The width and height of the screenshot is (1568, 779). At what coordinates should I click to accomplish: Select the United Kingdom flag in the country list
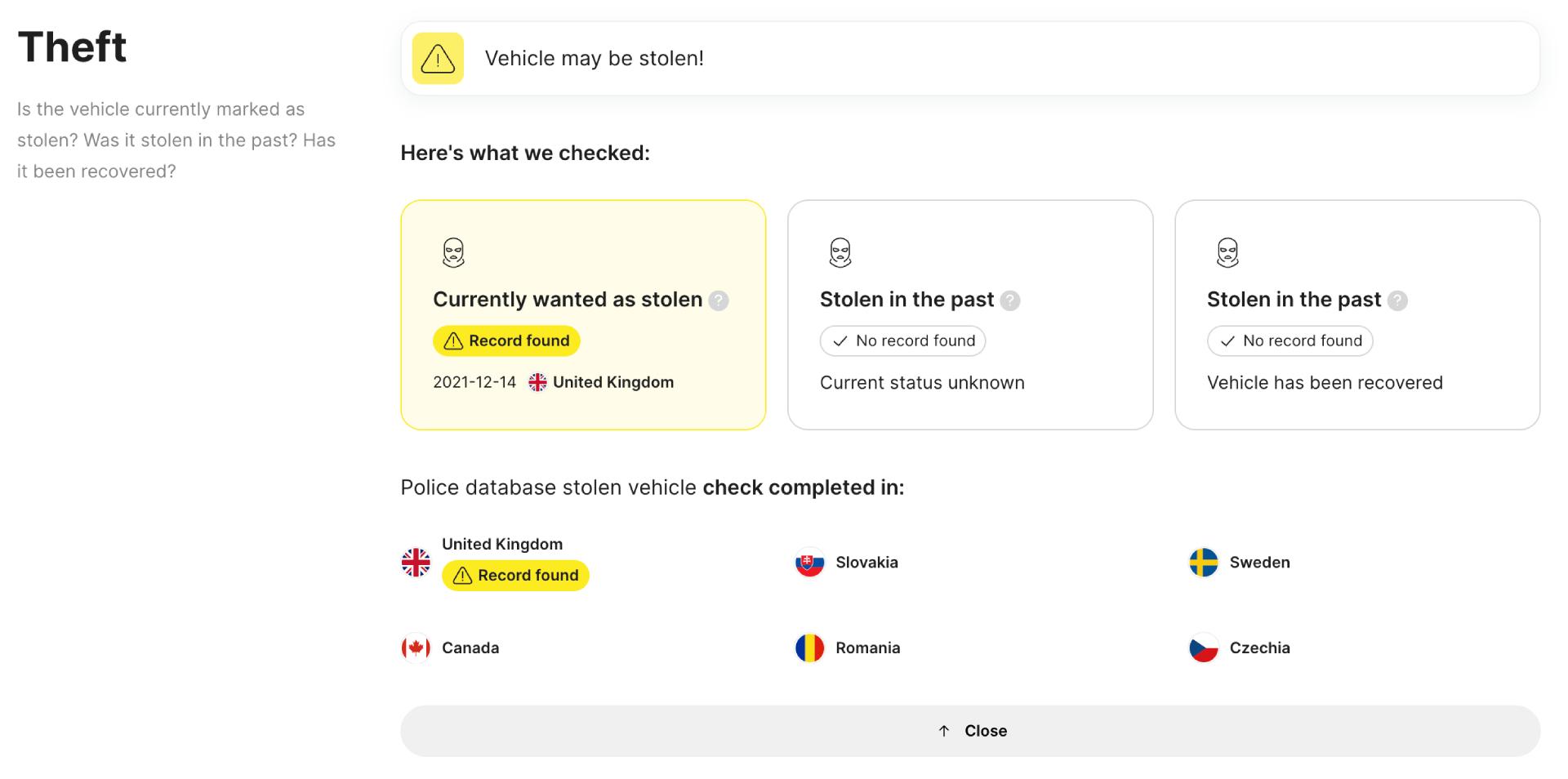(416, 562)
